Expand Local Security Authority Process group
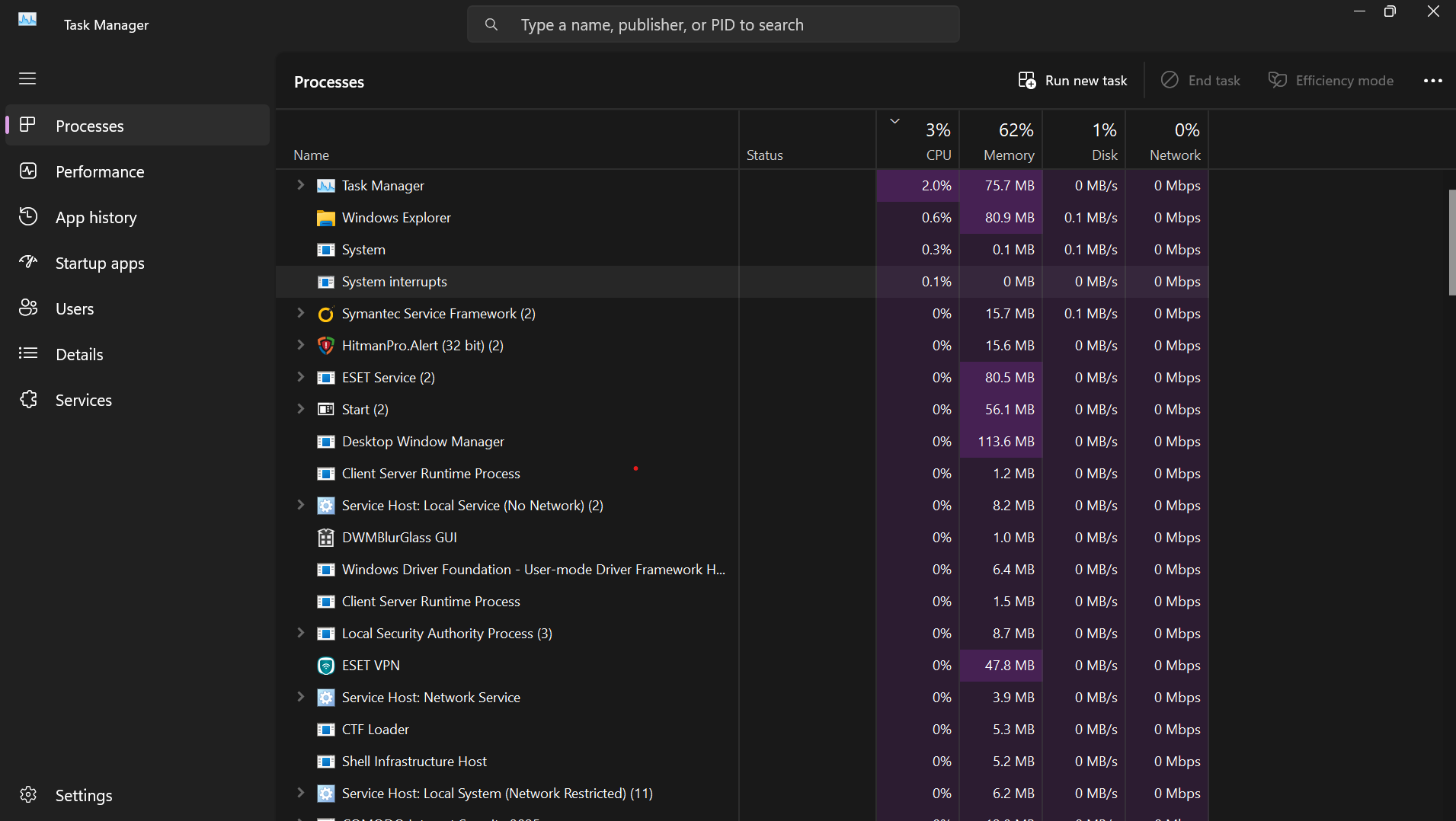This screenshot has width=1456, height=821. click(301, 633)
